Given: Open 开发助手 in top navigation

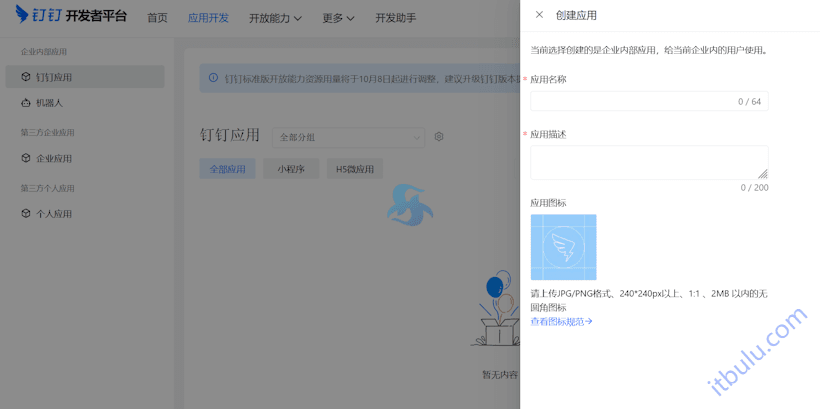Looking at the screenshot, I should 396,18.
